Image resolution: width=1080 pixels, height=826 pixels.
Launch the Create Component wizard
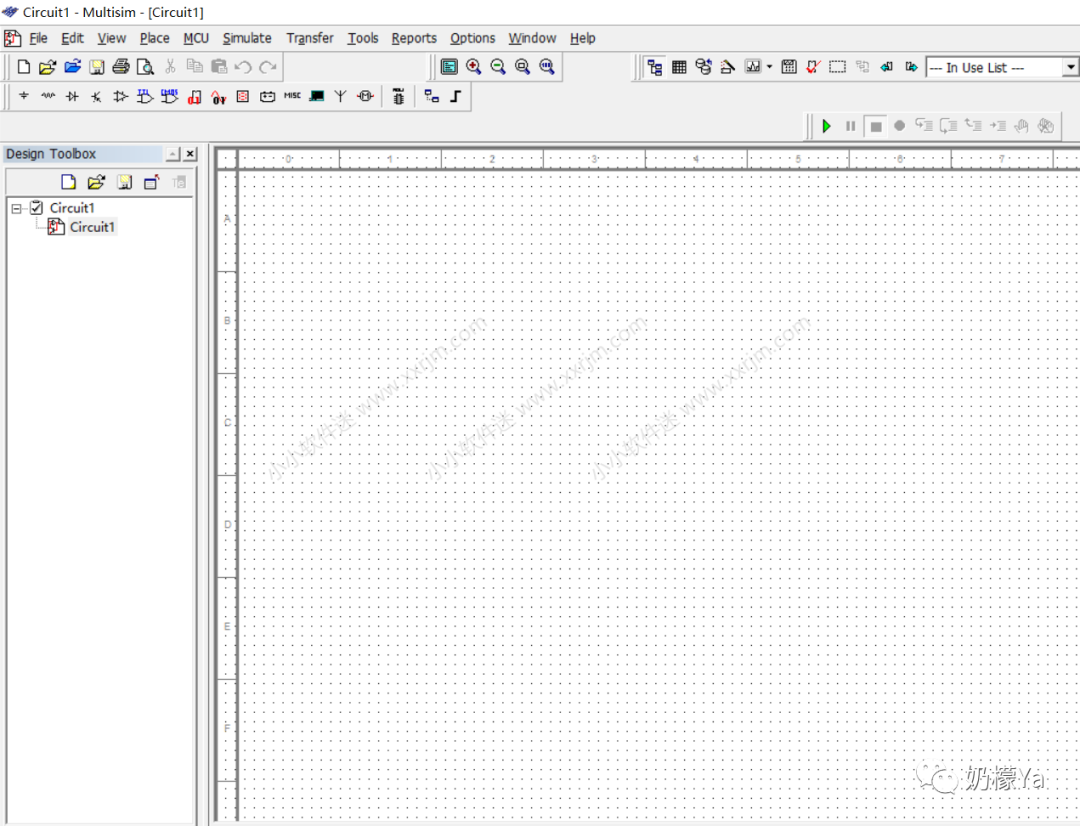tap(728, 67)
